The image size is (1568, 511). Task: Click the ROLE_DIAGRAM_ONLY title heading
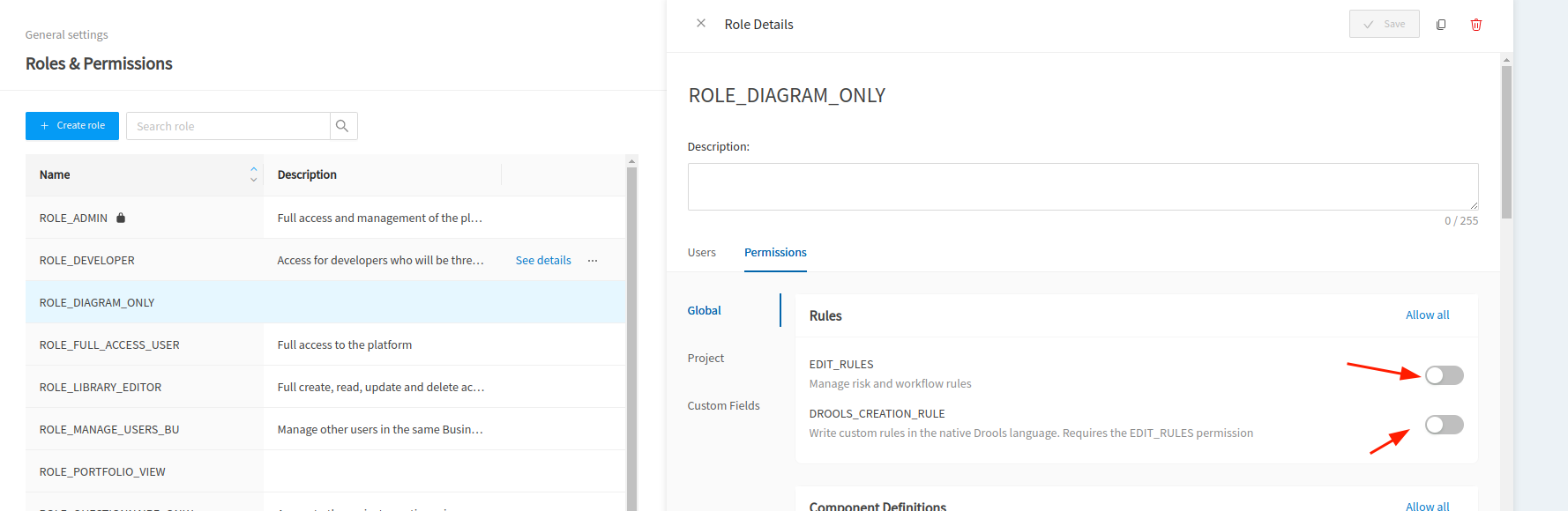pos(787,95)
